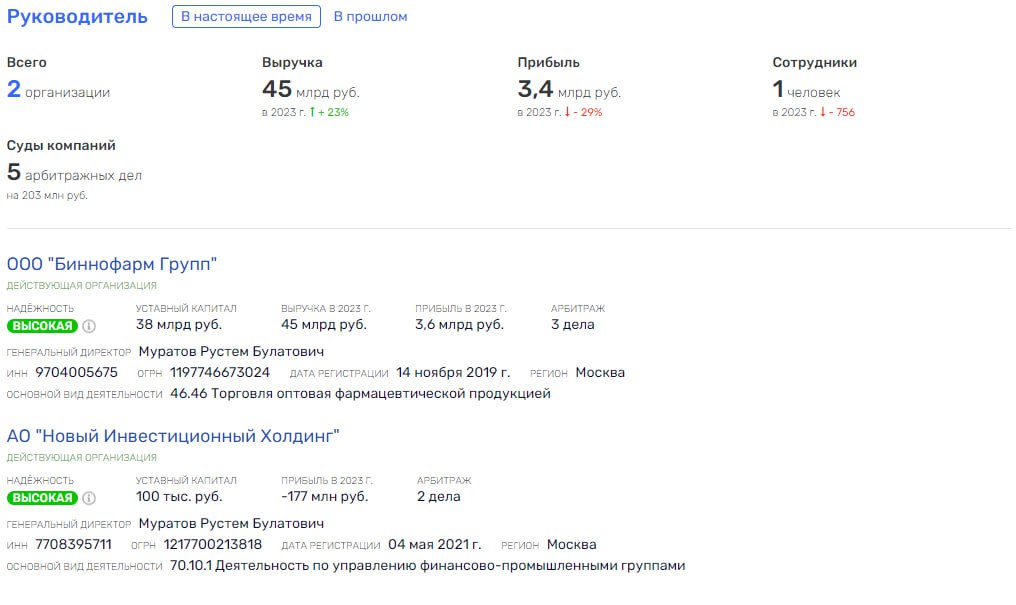1016x605 pixels.
Task: Click 'Москва' region for Биннофарм Групп
Action: 600,372
